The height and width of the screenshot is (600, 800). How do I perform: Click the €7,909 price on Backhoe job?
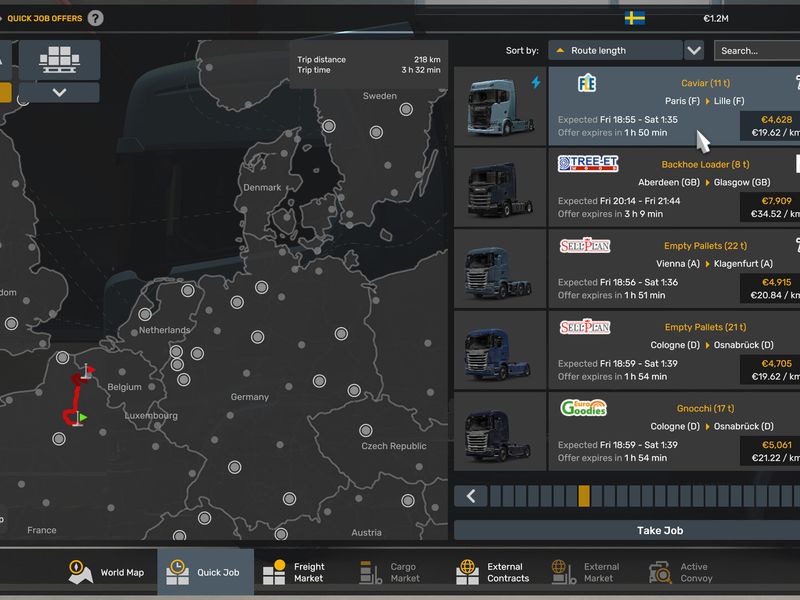[x=776, y=201]
